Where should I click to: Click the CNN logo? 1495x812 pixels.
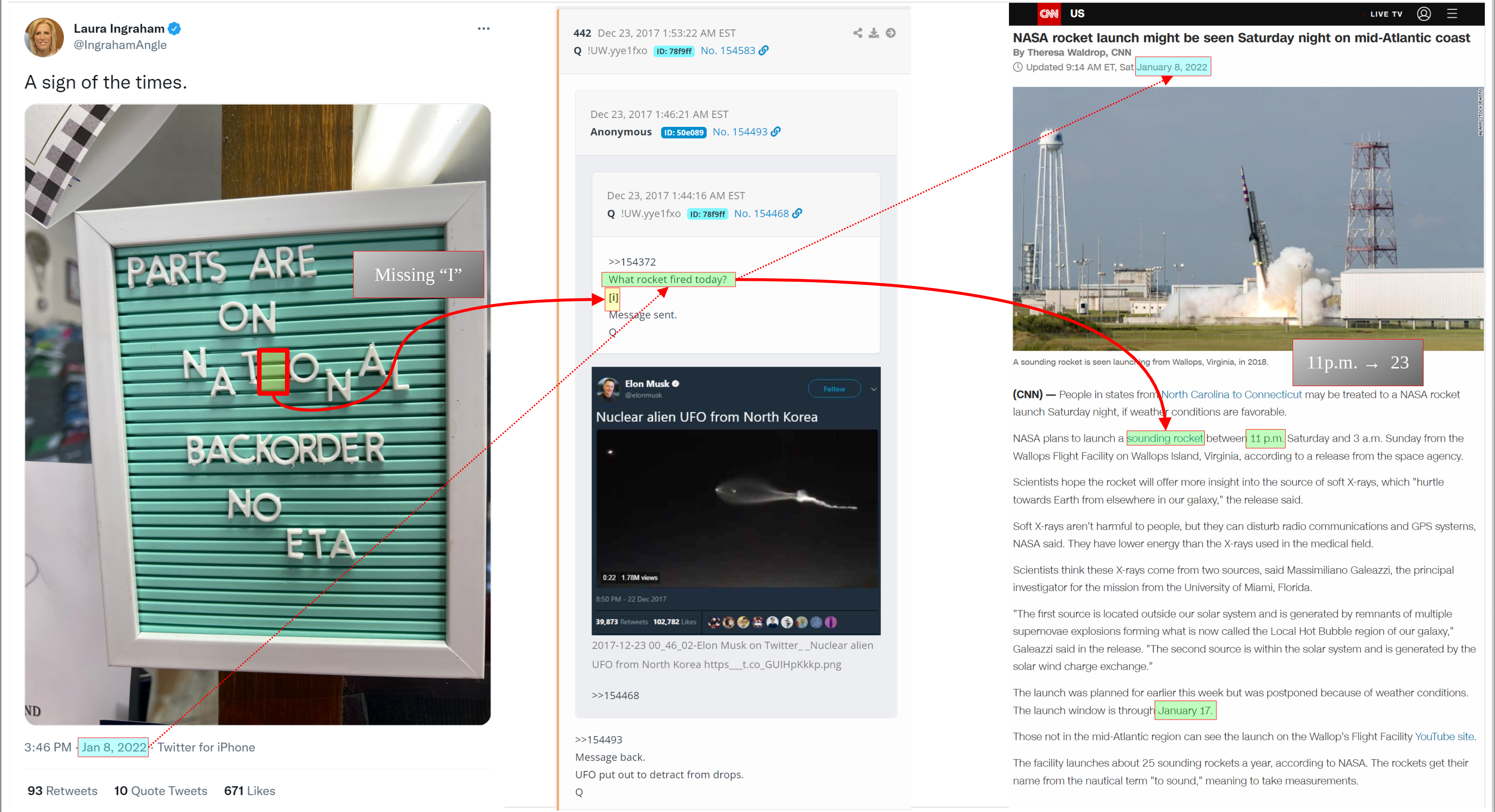tap(1049, 14)
